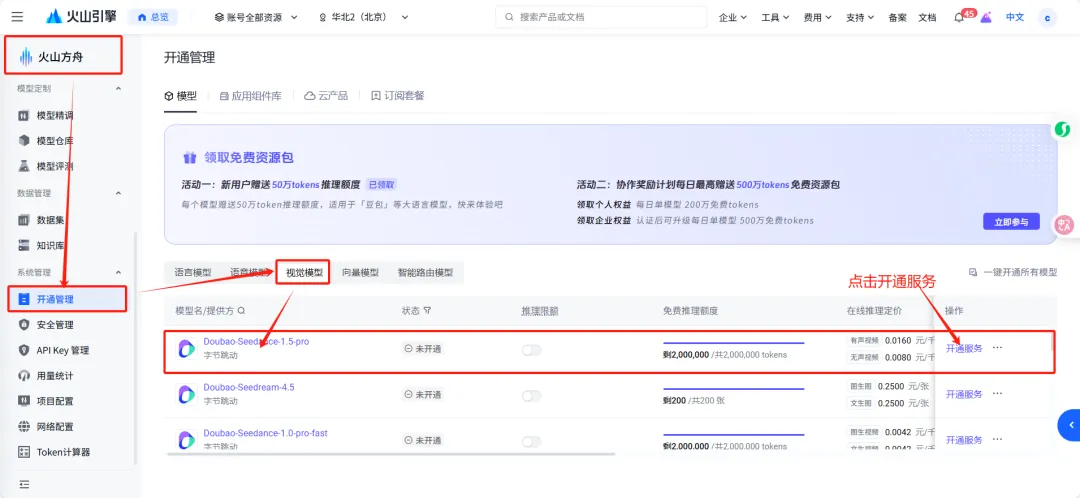Switch to the 模型 tab
This screenshot has width=1080, height=498.
(180, 96)
